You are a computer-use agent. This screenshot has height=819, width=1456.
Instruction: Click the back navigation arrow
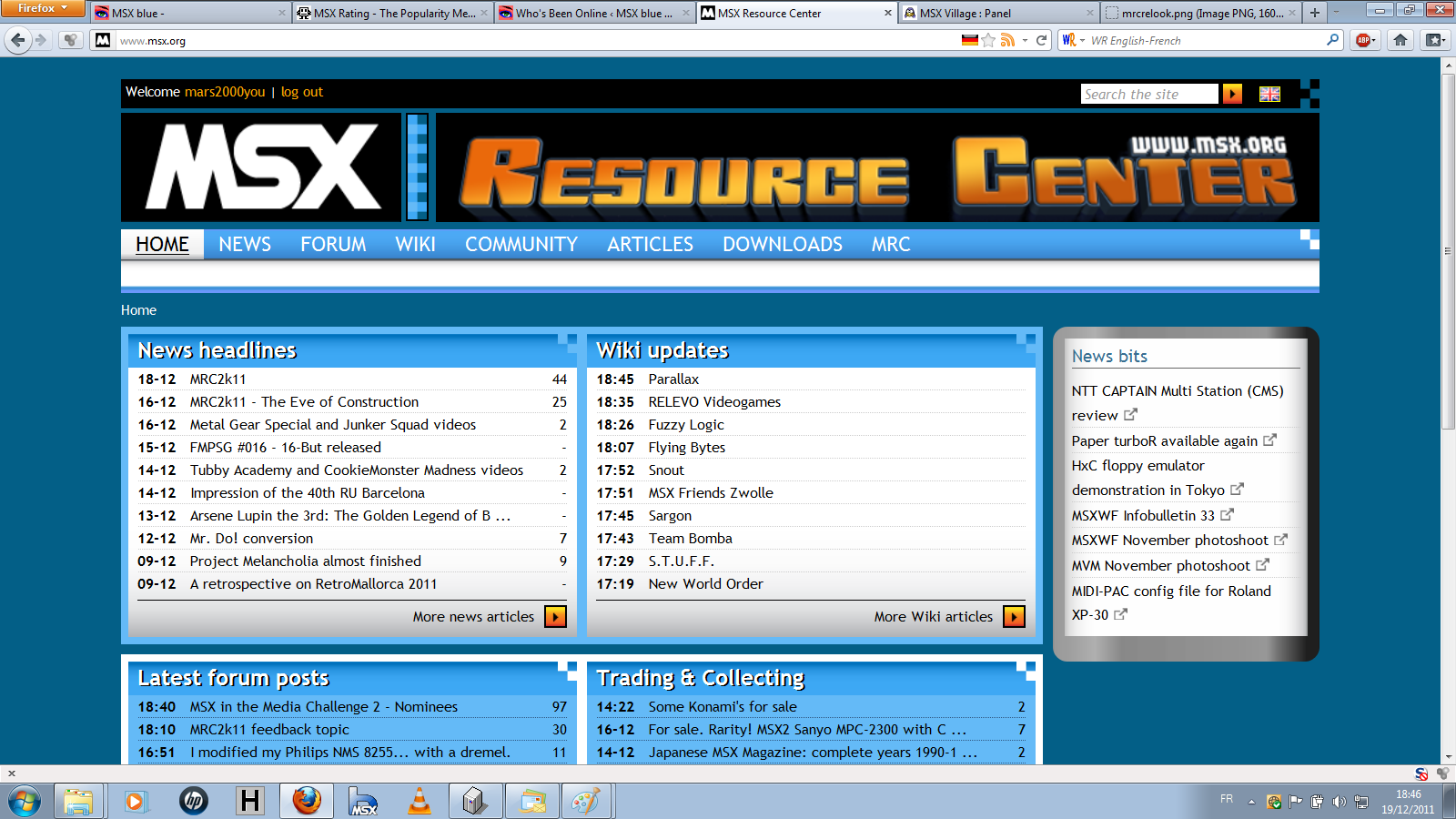point(18,40)
